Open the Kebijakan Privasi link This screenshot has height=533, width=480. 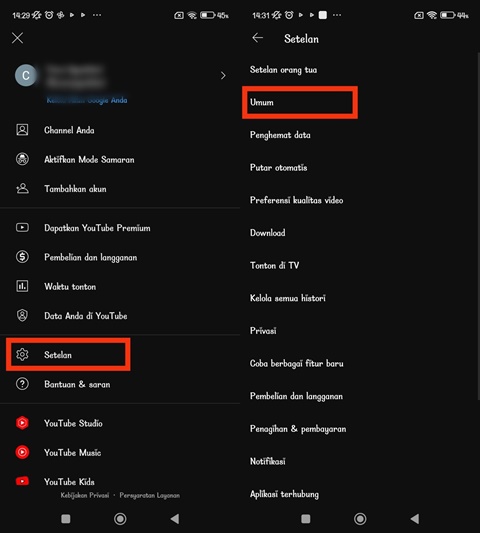85,495
